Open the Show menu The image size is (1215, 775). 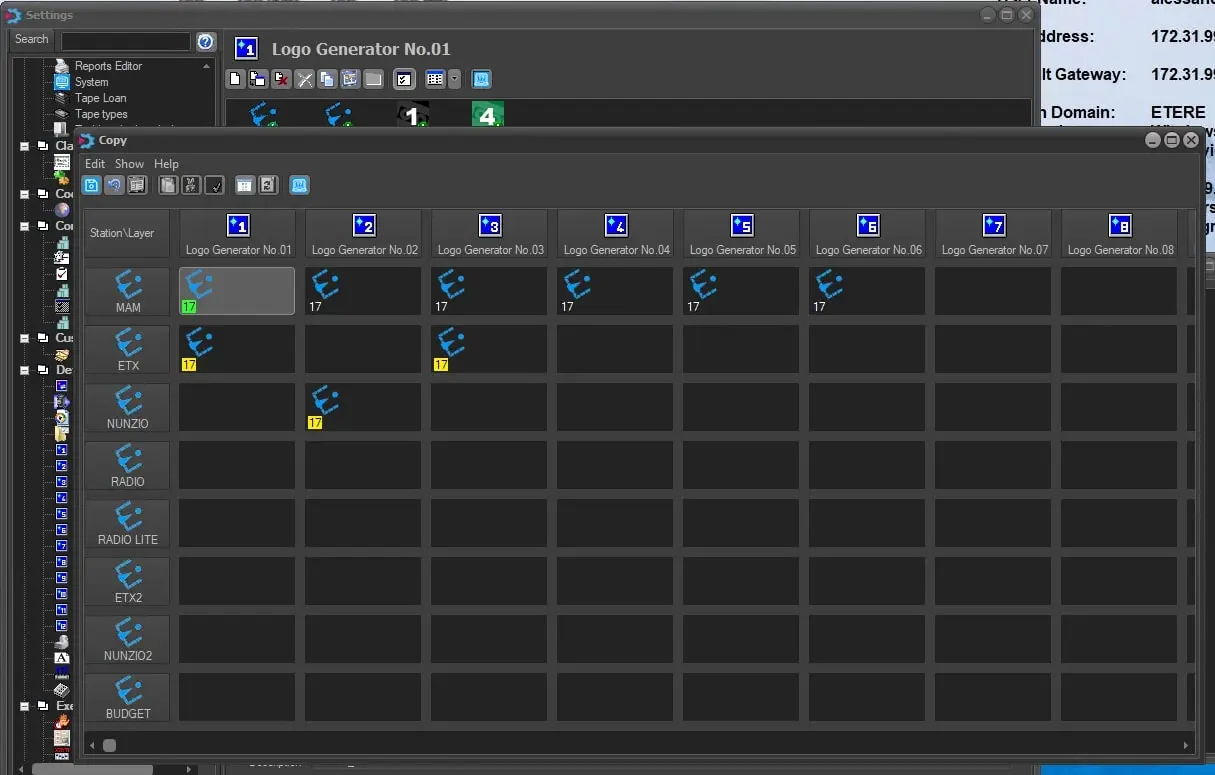(129, 164)
